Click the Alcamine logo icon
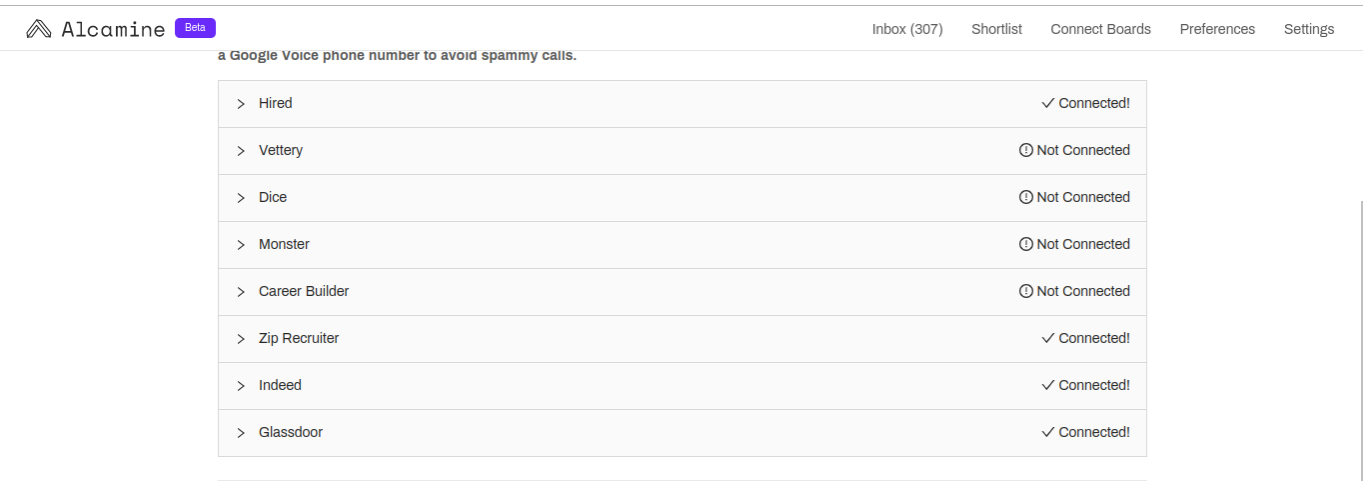1363x481 pixels. click(x=39, y=29)
